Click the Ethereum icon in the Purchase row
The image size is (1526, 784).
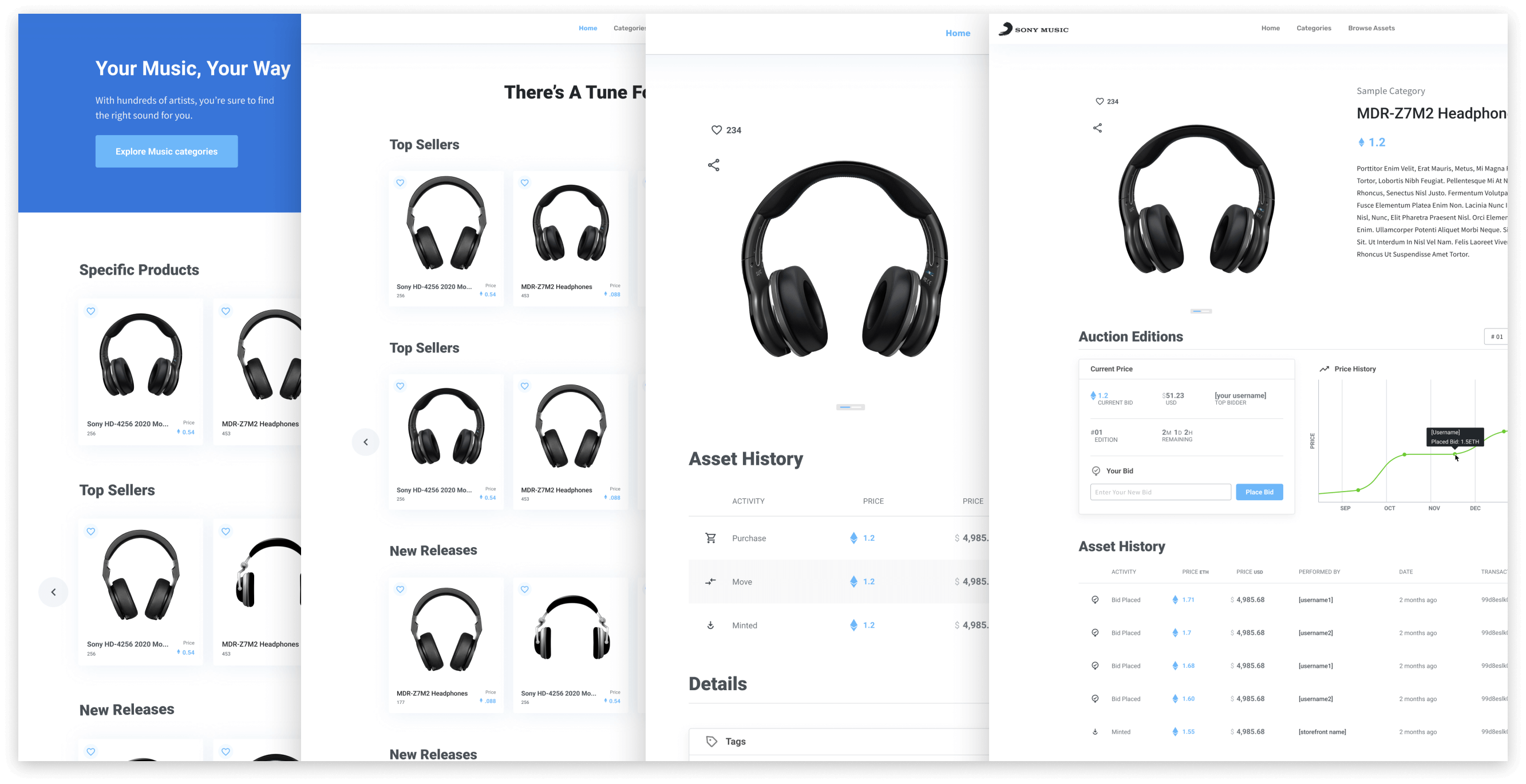[853, 538]
